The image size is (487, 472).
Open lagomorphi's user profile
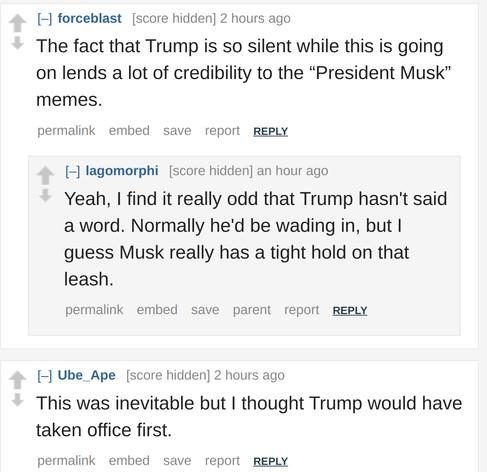[122, 171]
